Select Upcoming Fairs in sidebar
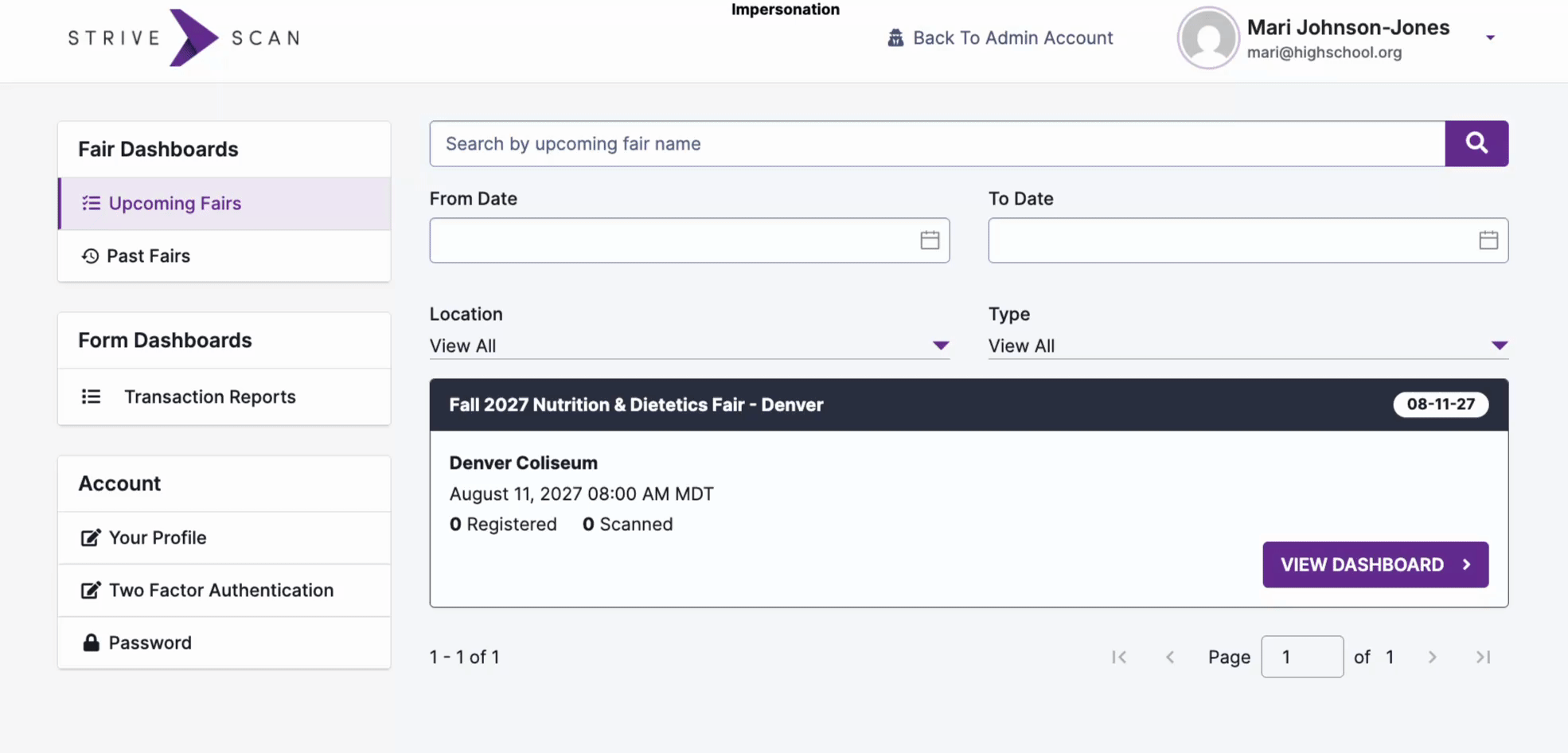The width and height of the screenshot is (1568, 753). click(x=224, y=204)
